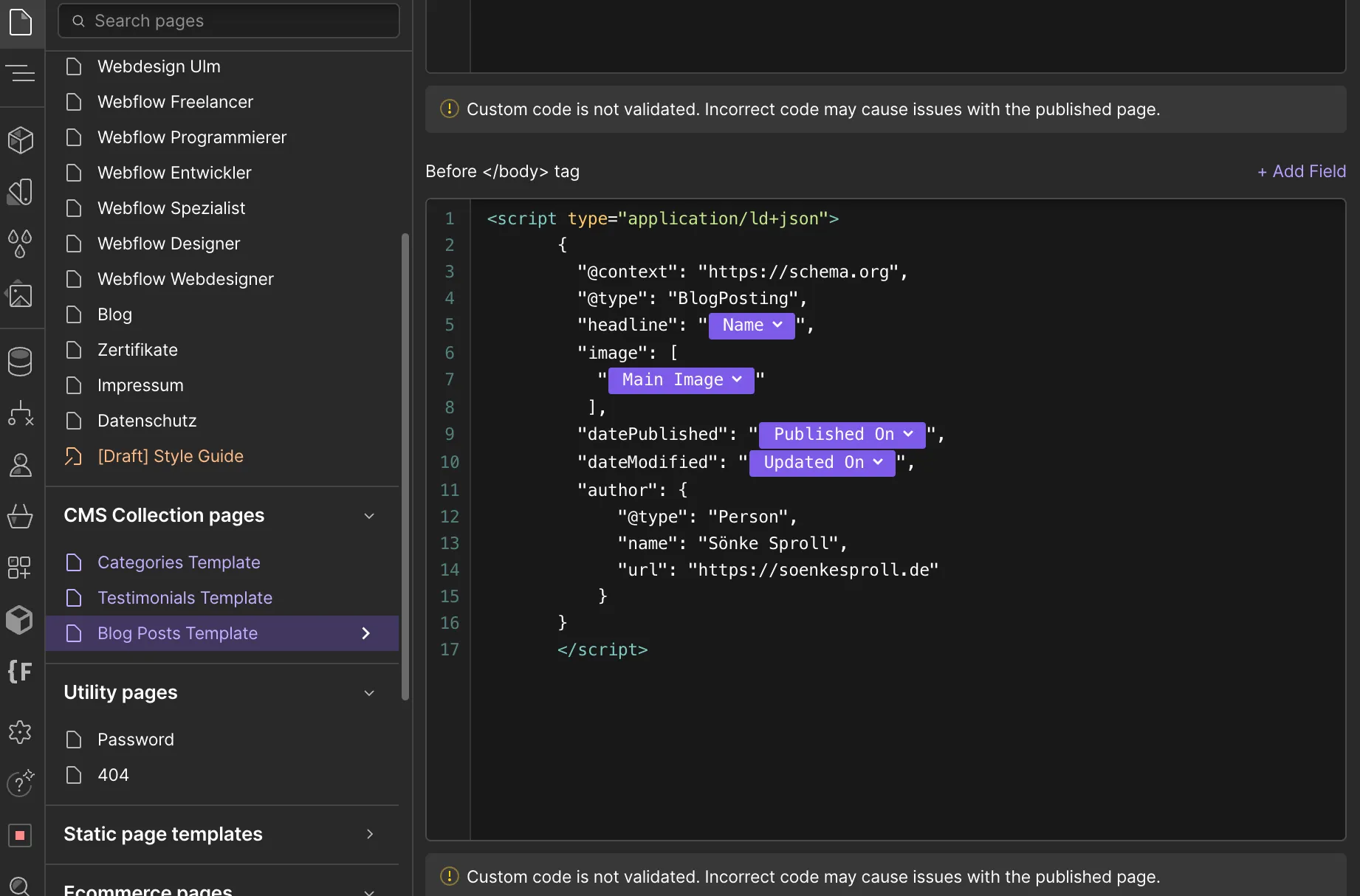Click the Search pages input field
1360x896 pixels.
pyautogui.click(x=229, y=21)
